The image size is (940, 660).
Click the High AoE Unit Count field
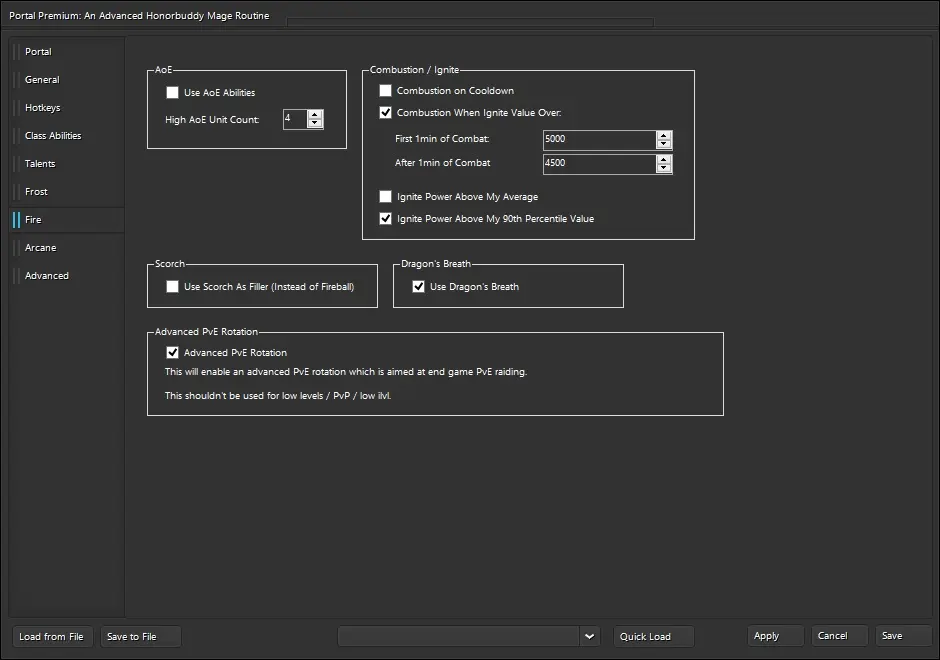(x=296, y=119)
